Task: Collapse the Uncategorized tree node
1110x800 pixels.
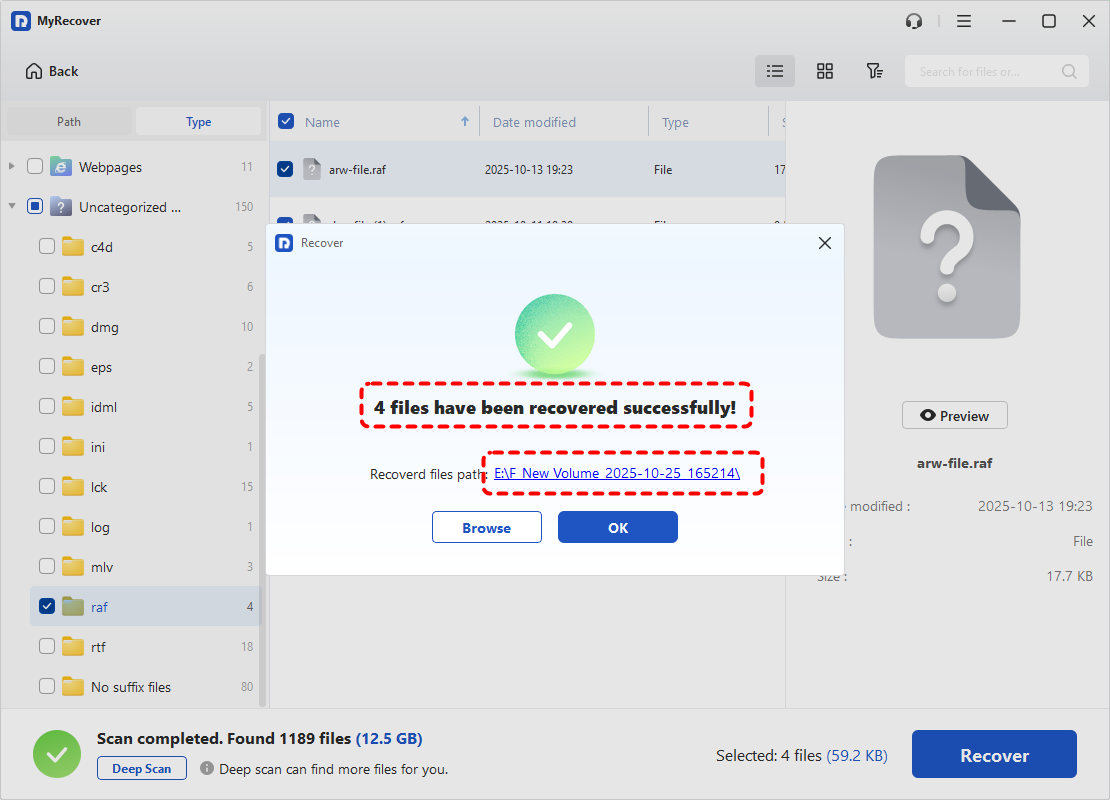Action: [x=12, y=207]
